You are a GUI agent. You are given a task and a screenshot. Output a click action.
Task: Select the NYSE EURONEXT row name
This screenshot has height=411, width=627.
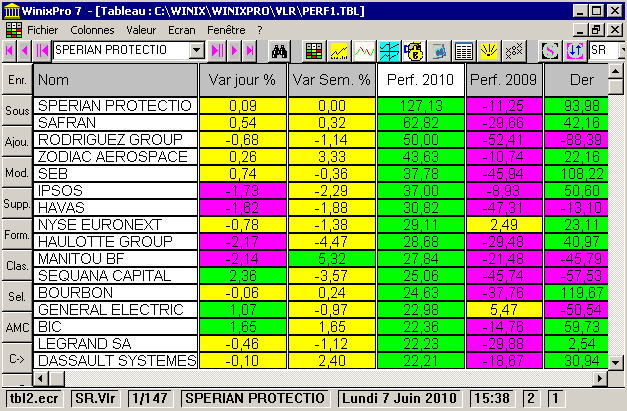(116, 225)
